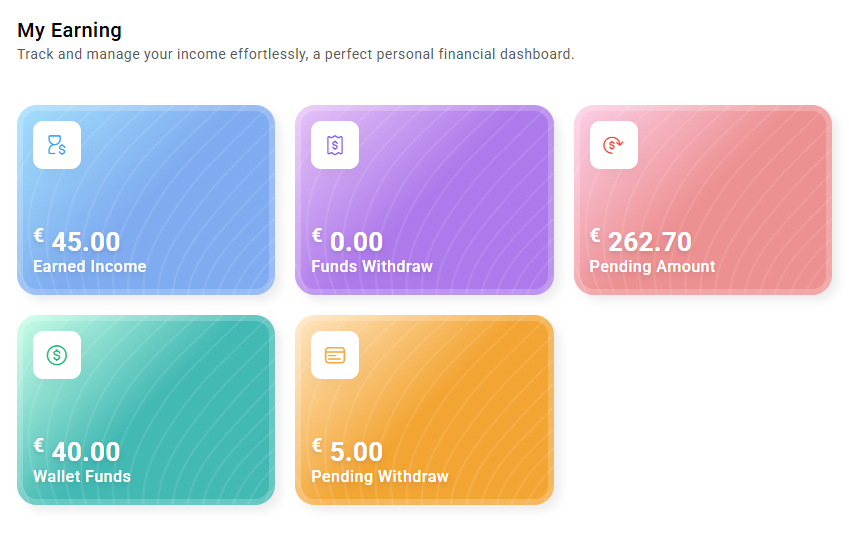Click the Pending Withdraw credit card icon
The image size is (849, 533).
335,355
